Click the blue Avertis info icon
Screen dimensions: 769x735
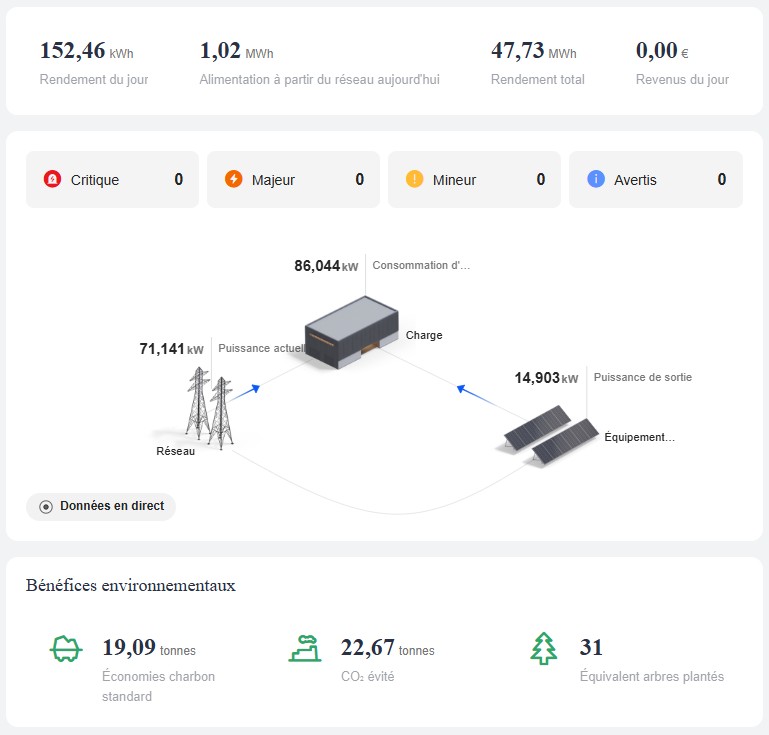(596, 180)
